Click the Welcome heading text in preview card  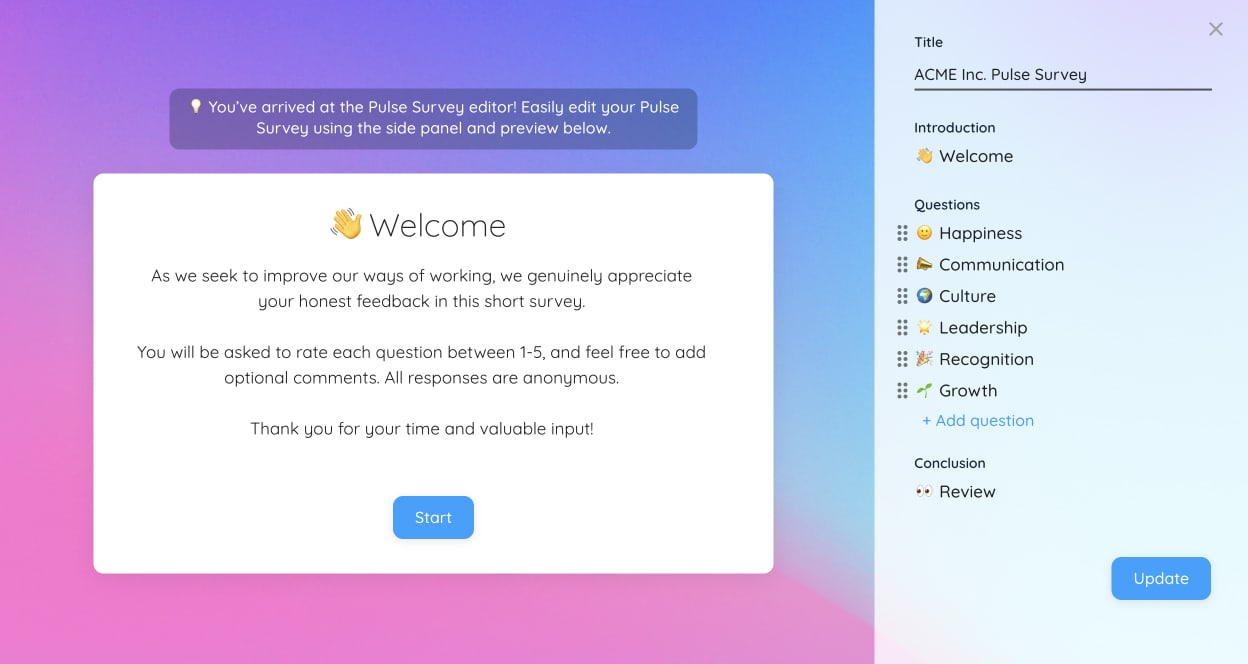(x=437, y=225)
